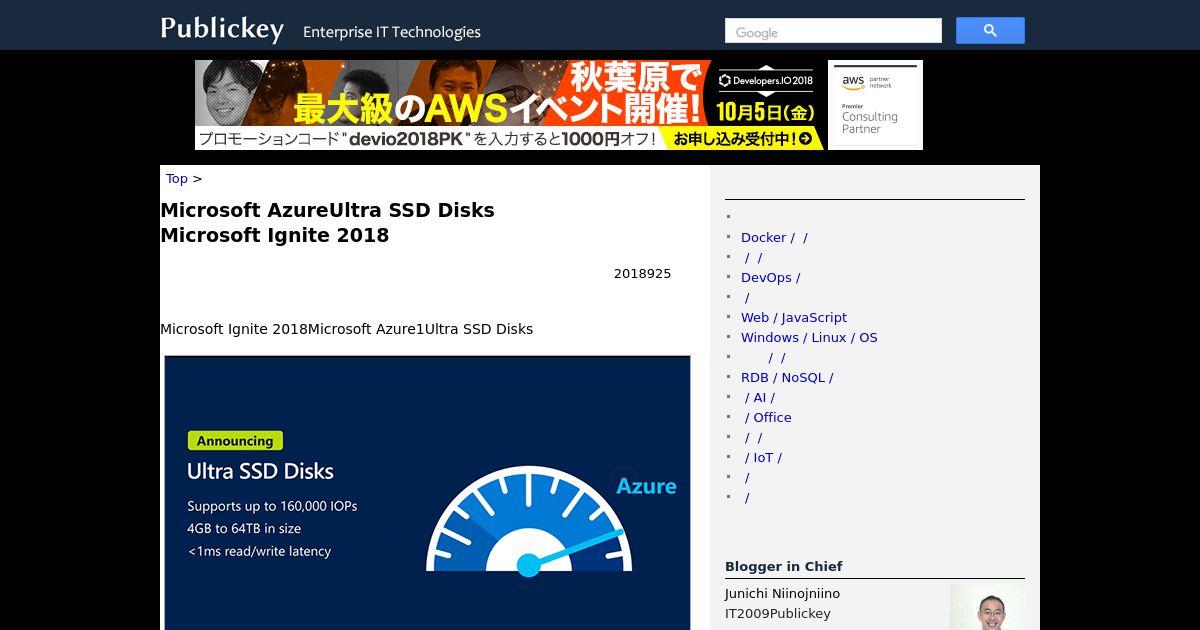The width and height of the screenshot is (1200, 630).
Task: Open the AI category link
Action: pyautogui.click(x=759, y=398)
